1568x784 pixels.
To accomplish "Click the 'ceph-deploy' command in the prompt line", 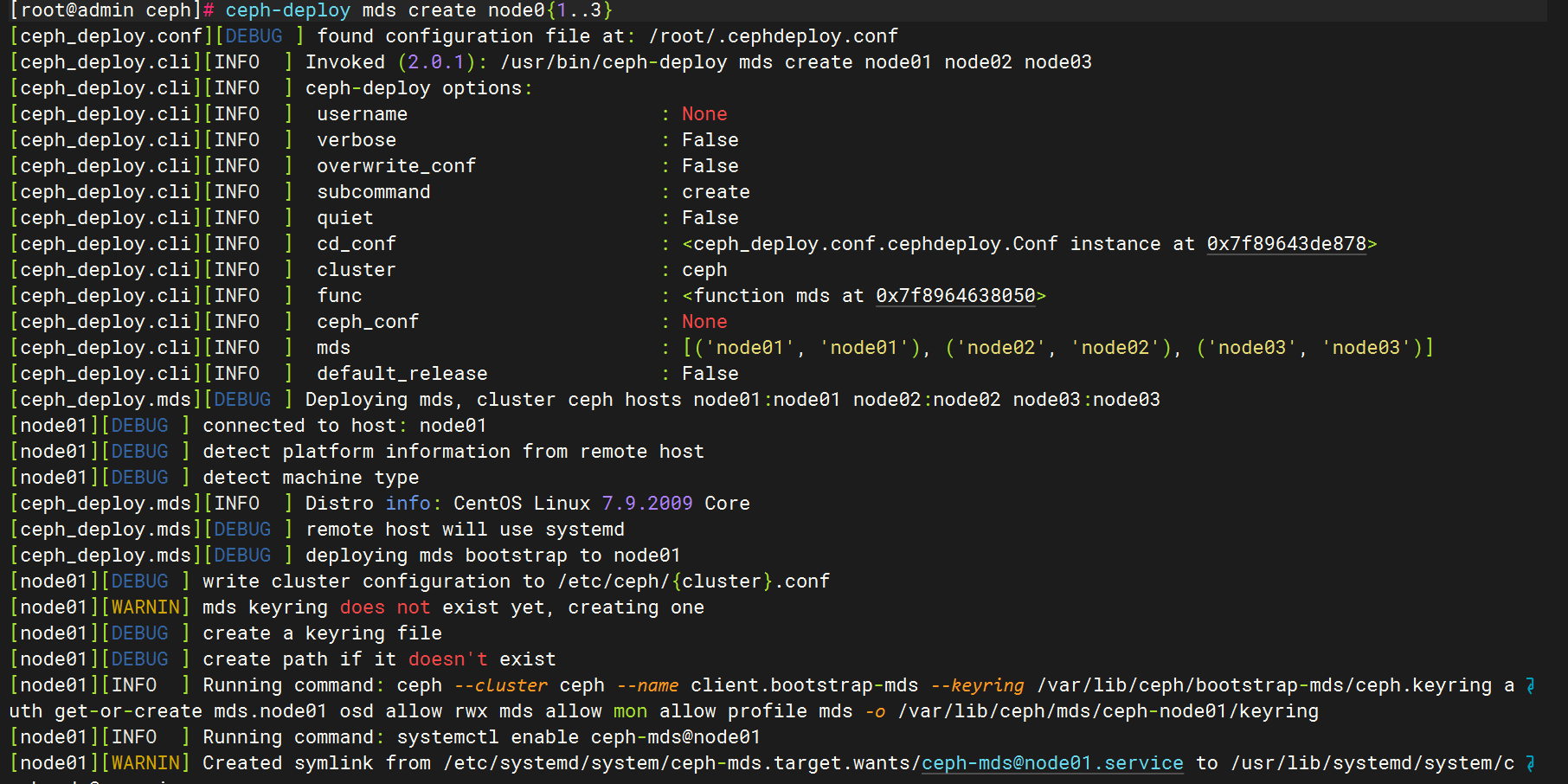I will (288, 10).
